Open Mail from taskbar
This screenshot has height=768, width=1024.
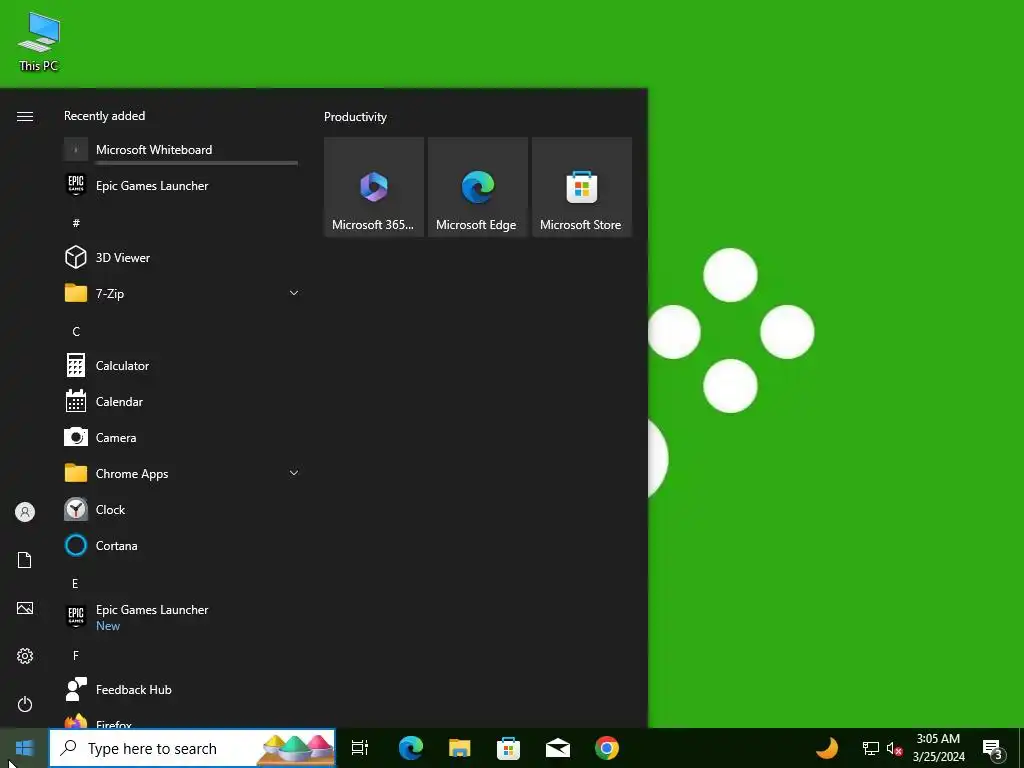(558, 748)
